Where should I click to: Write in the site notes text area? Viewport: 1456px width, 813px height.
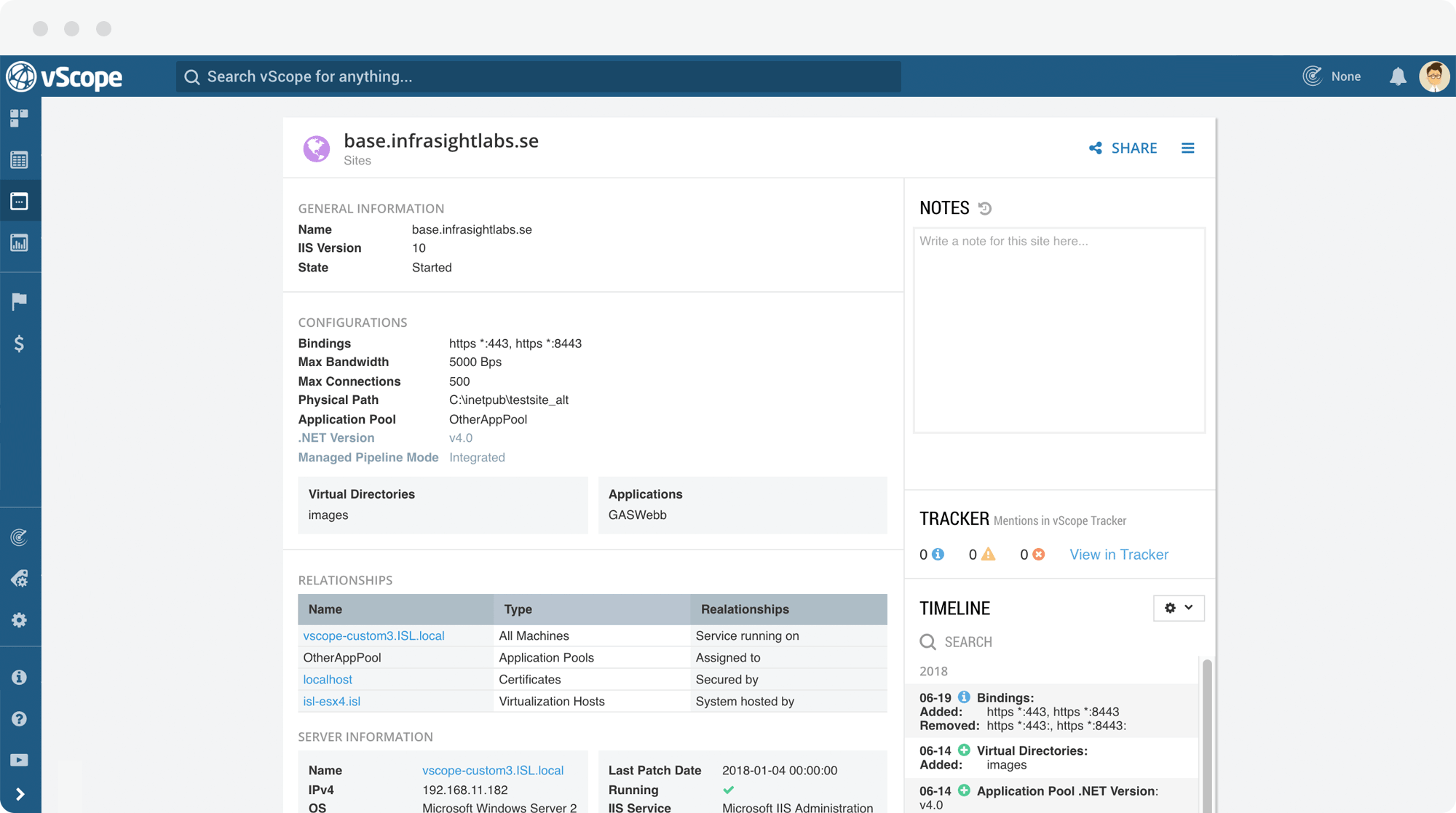point(1059,330)
